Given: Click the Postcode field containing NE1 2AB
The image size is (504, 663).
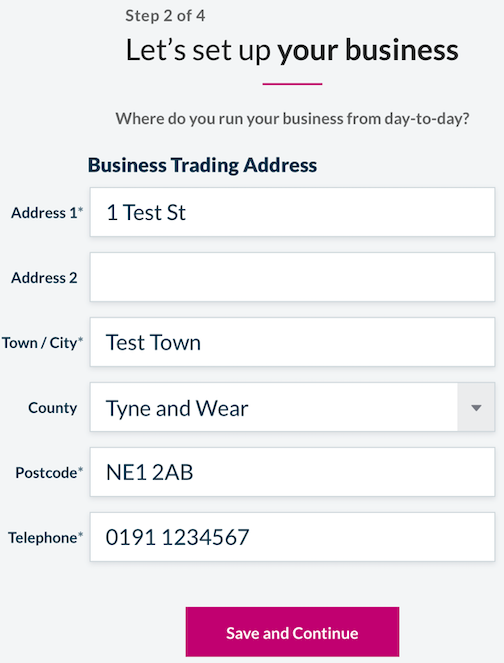Looking at the screenshot, I should (292, 472).
